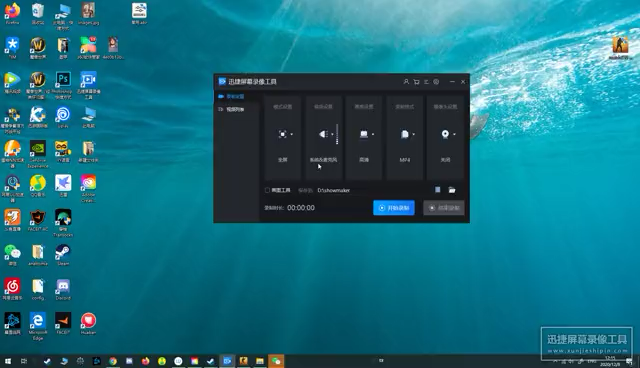Select the Discord desktop shortcut
This screenshot has height=368, width=640.
coord(63,289)
